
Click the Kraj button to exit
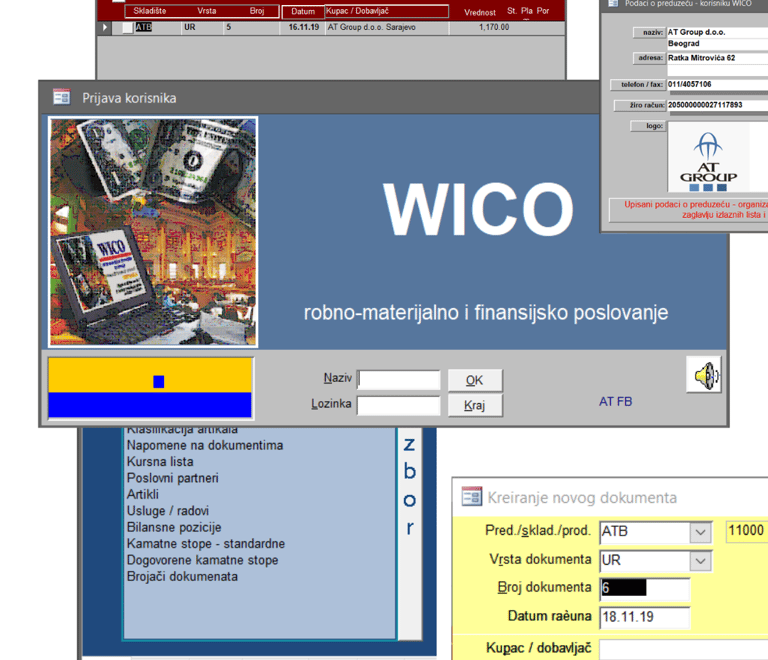pos(475,405)
